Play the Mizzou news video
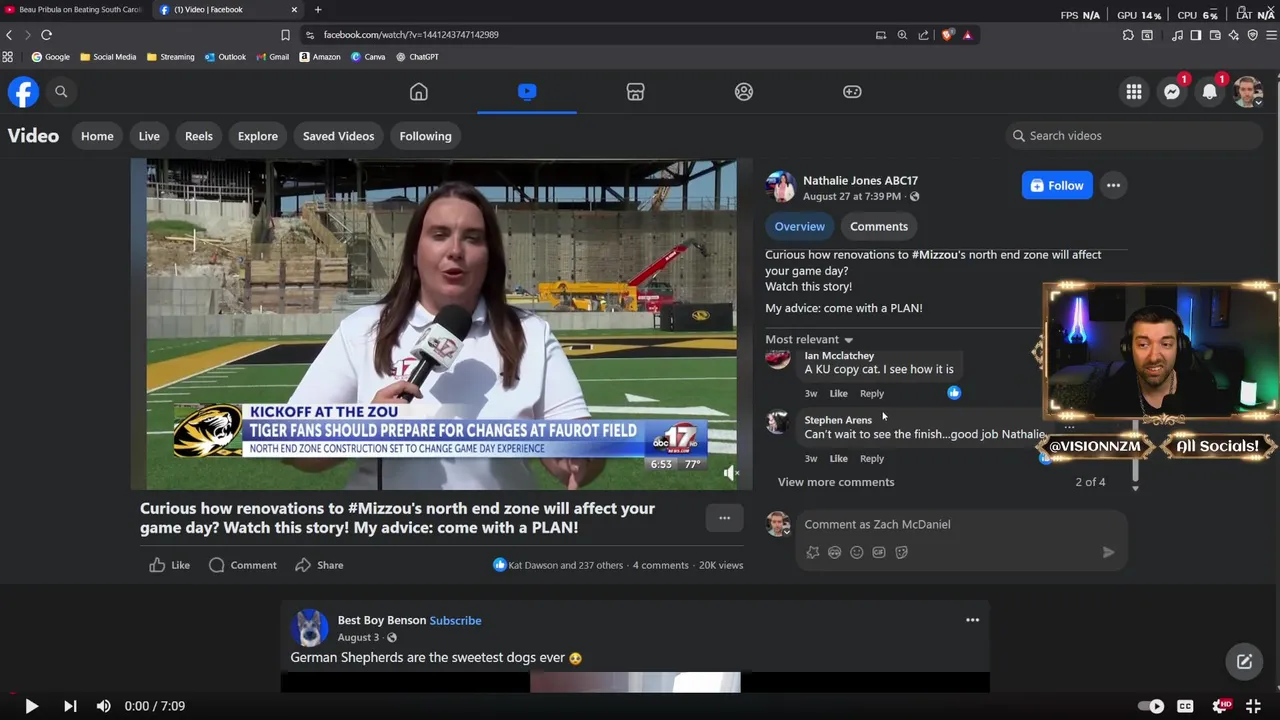Image resolution: width=1280 pixels, height=720 pixels. click(441, 325)
